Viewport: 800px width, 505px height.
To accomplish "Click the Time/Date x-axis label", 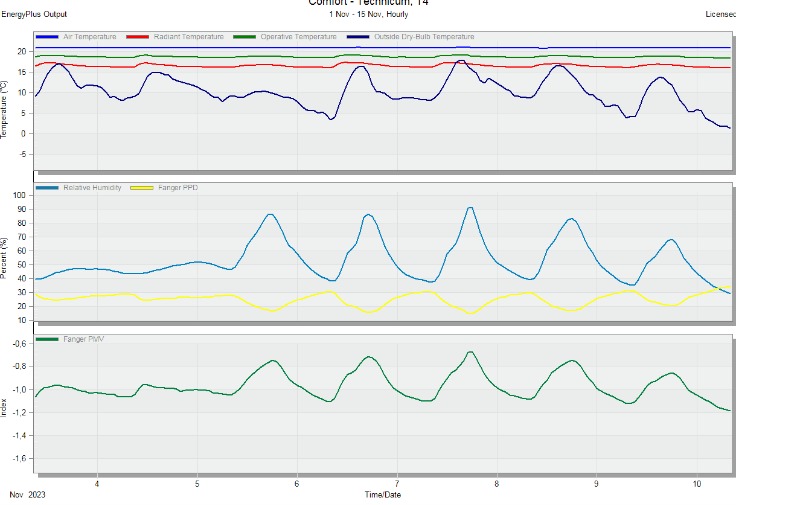I will tap(384, 494).
